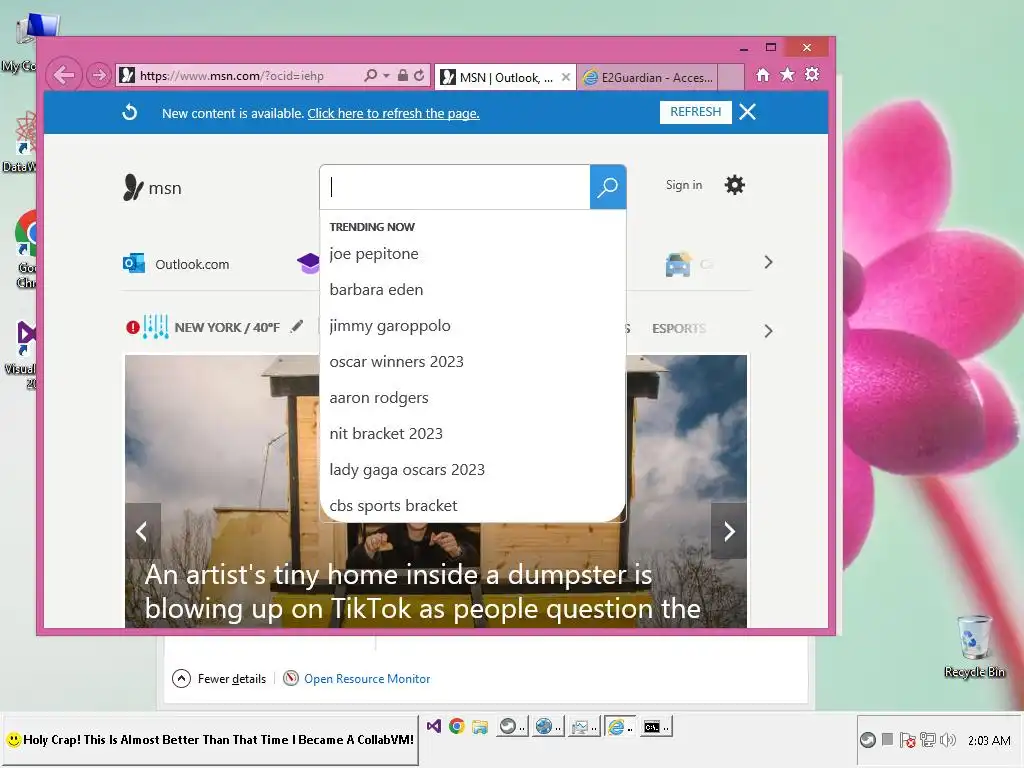
Task: Click 'Click here to refresh the page' link
Action: point(393,114)
